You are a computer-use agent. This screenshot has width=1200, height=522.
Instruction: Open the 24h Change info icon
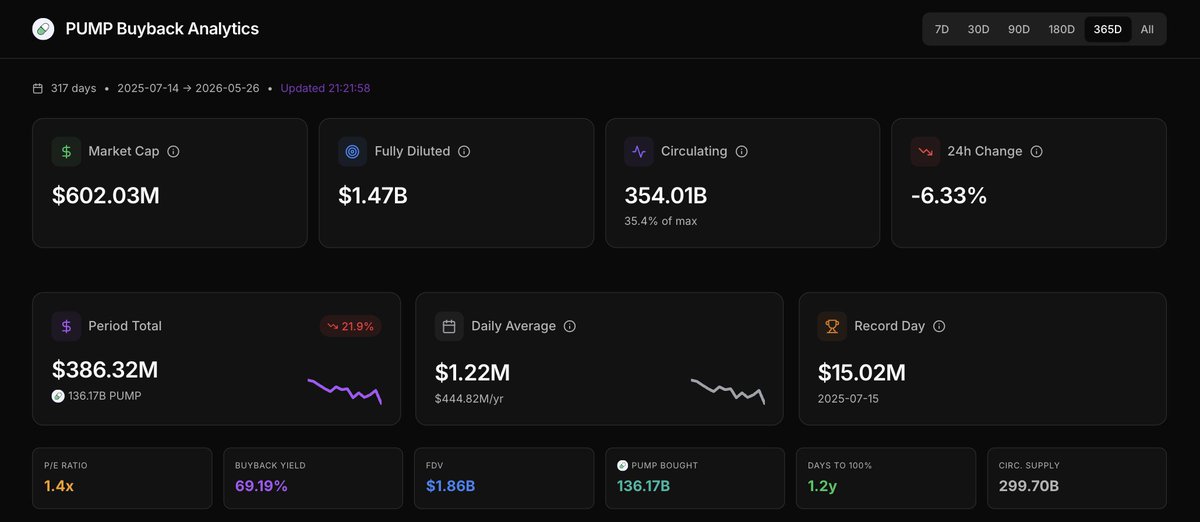[1036, 151]
